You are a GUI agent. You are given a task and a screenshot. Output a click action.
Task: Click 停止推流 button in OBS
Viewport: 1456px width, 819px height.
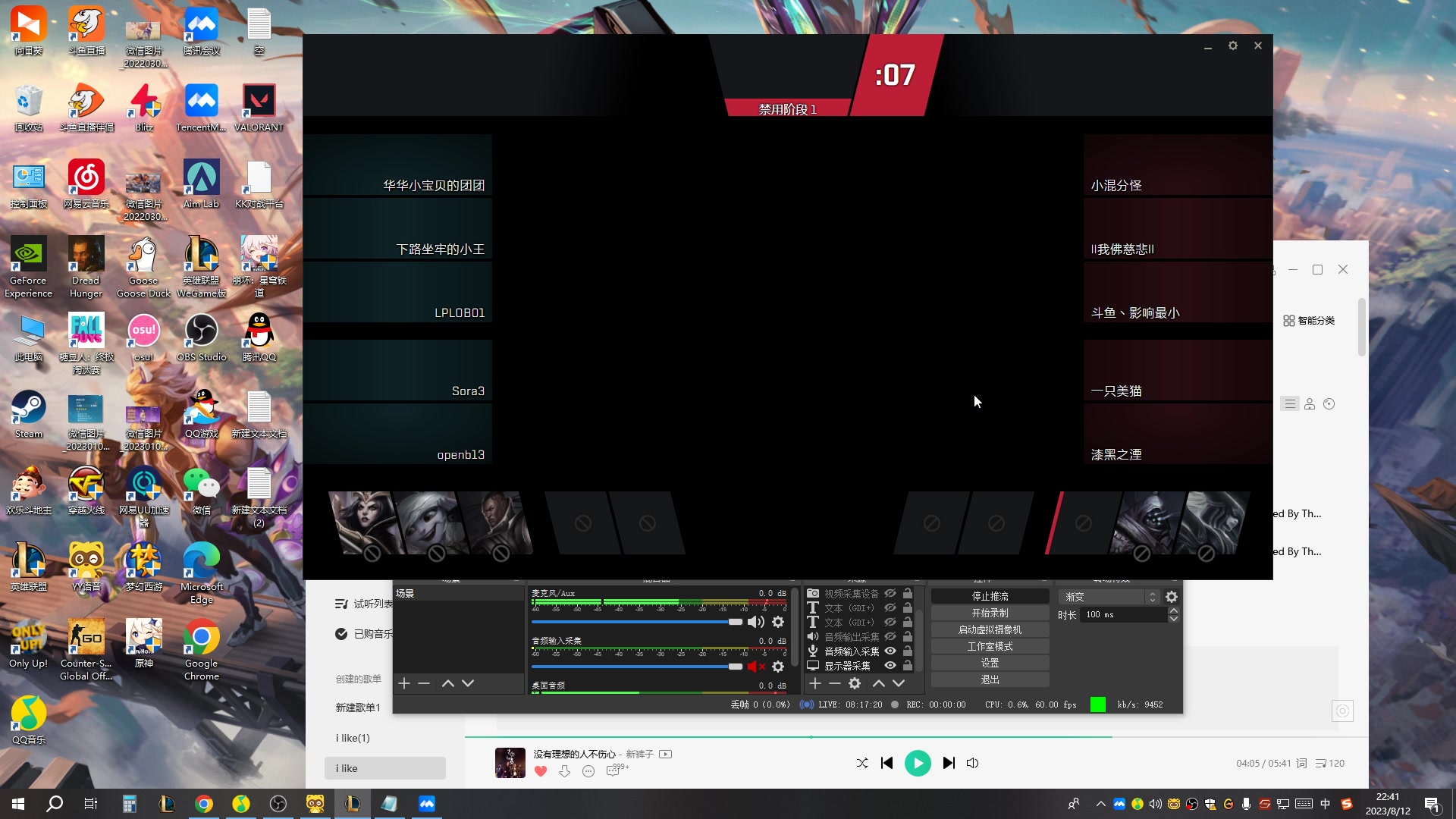[990, 597]
